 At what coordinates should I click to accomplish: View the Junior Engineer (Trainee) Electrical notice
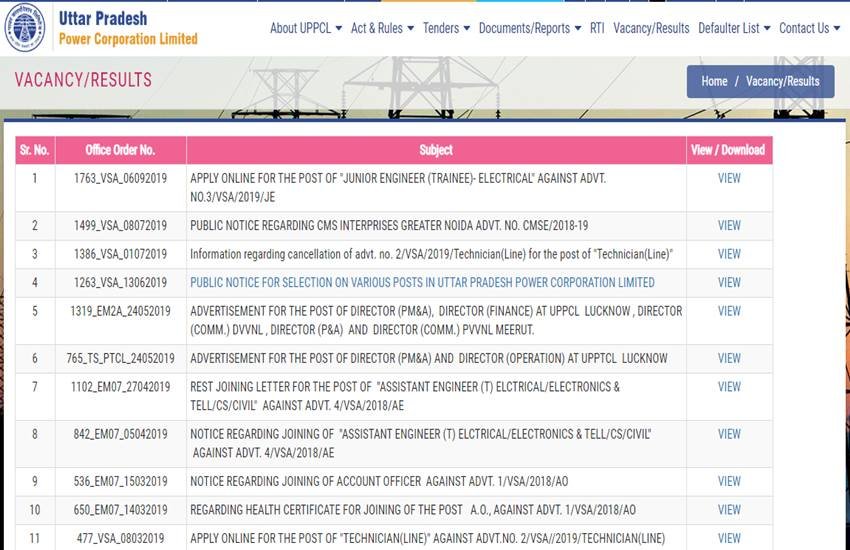[729, 178]
